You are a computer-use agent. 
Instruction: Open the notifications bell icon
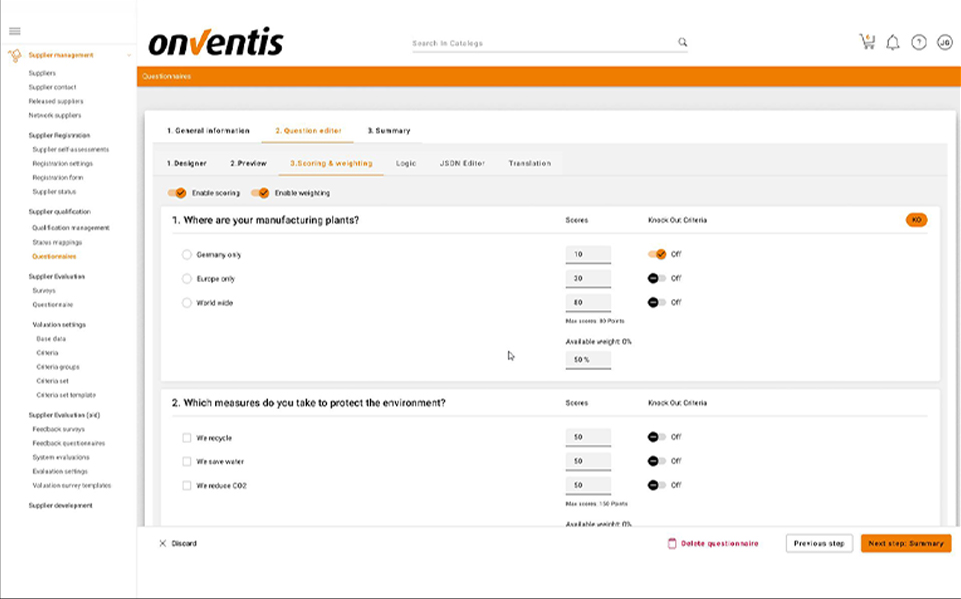[893, 42]
